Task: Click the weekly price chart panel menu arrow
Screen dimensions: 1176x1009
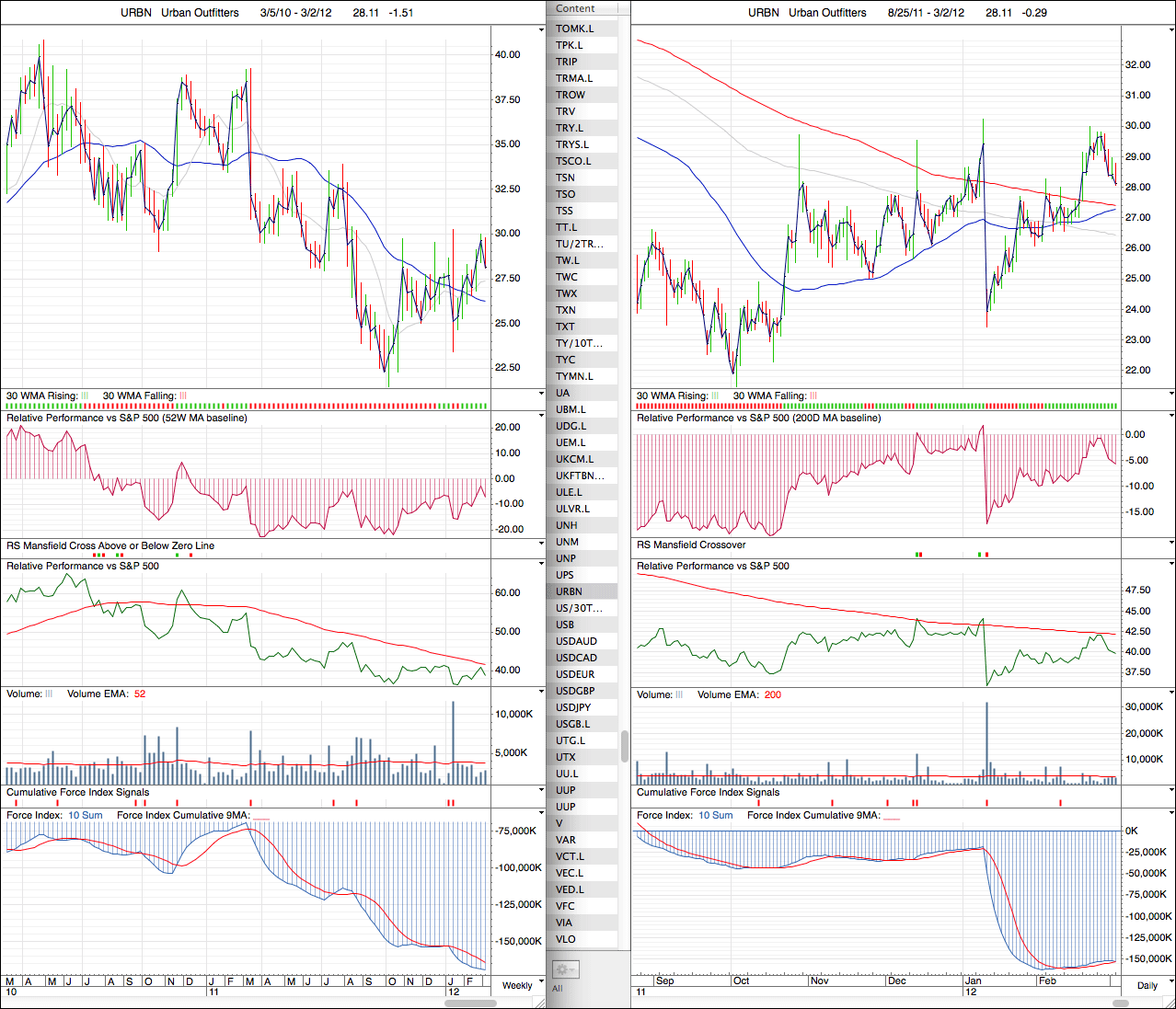Action: click(x=541, y=29)
